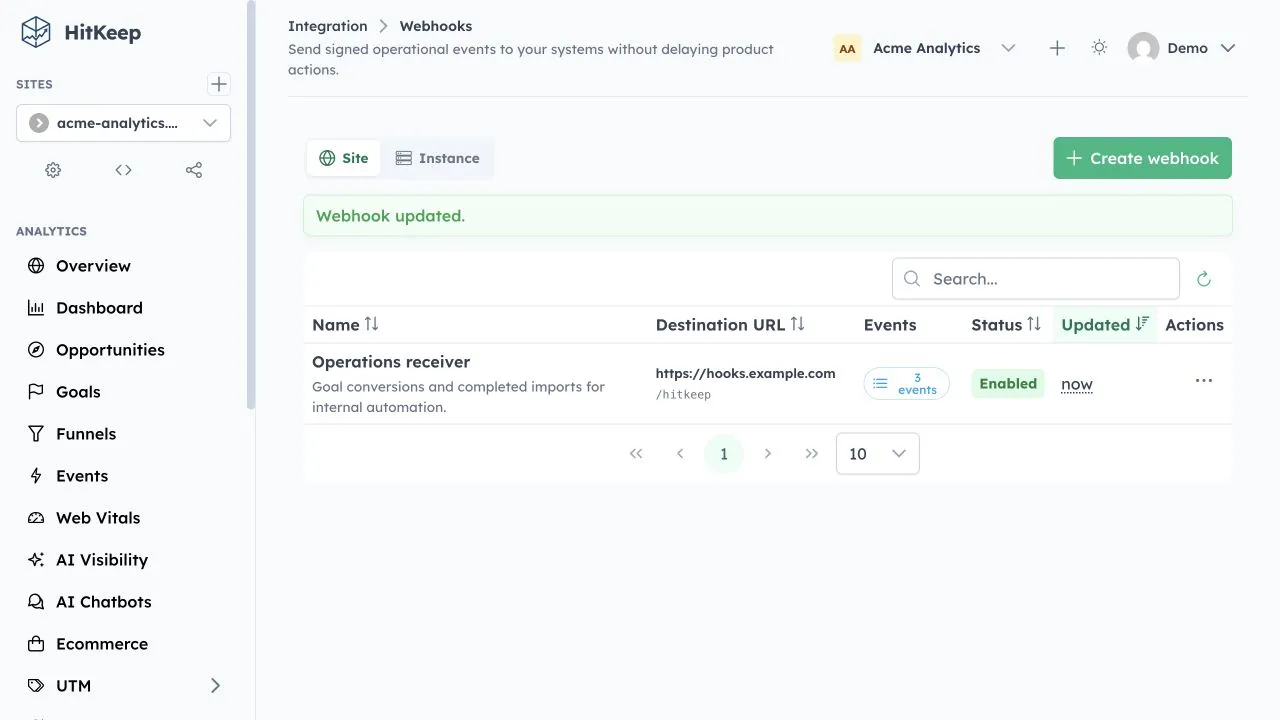
Task: Click the Demo user avatar
Action: click(x=1143, y=48)
